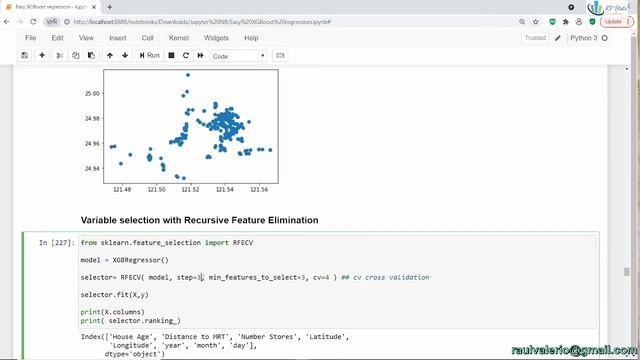Screen dimensions: 640x360
Task: Click the kernel idle circle indicator
Action: (x=605, y=38)
